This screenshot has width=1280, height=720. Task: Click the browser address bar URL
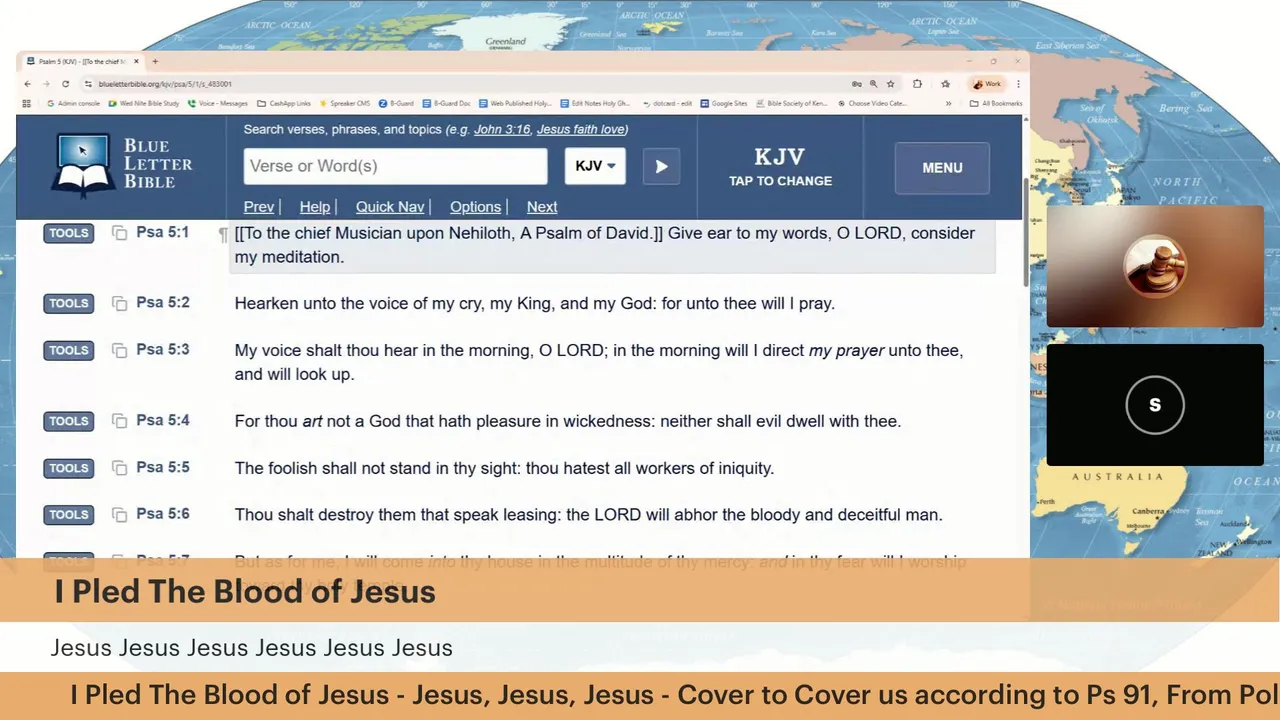pos(165,84)
